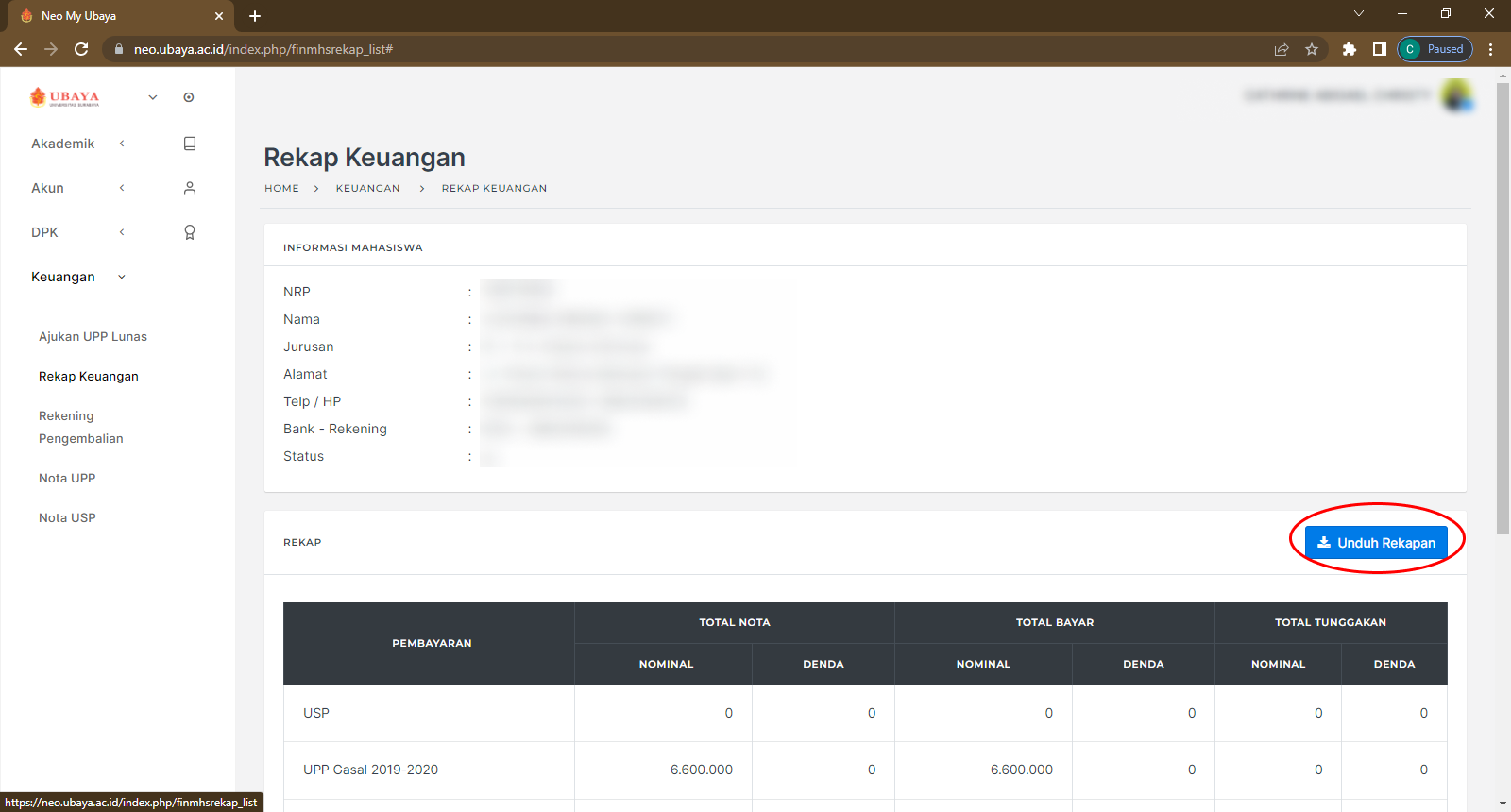Viewport: 1511px width, 812px height.
Task: Click the UBAYA logo in sidebar
Action: click(x=65, y=97)
